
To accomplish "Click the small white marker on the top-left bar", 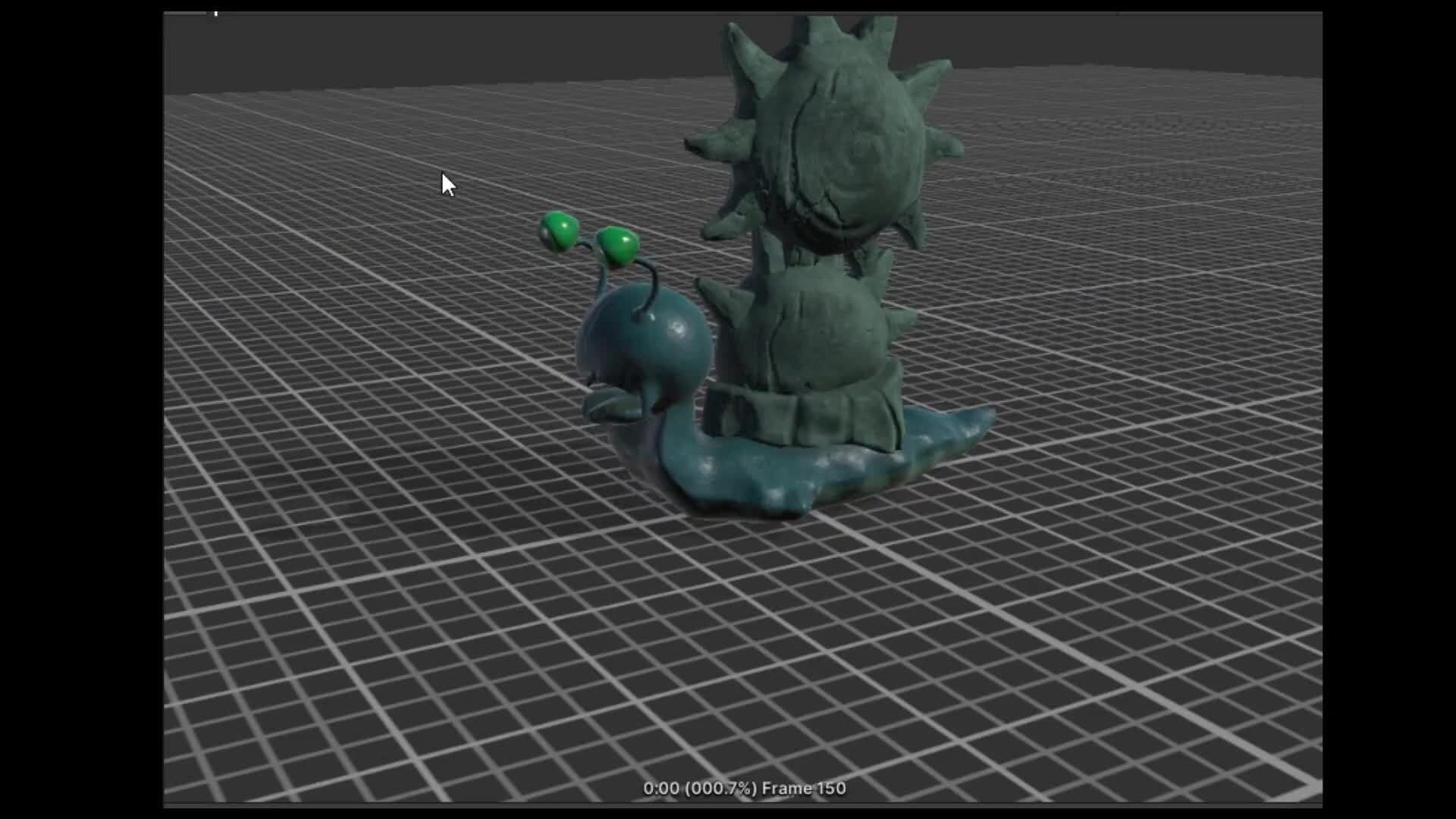I will pos(215,13).
